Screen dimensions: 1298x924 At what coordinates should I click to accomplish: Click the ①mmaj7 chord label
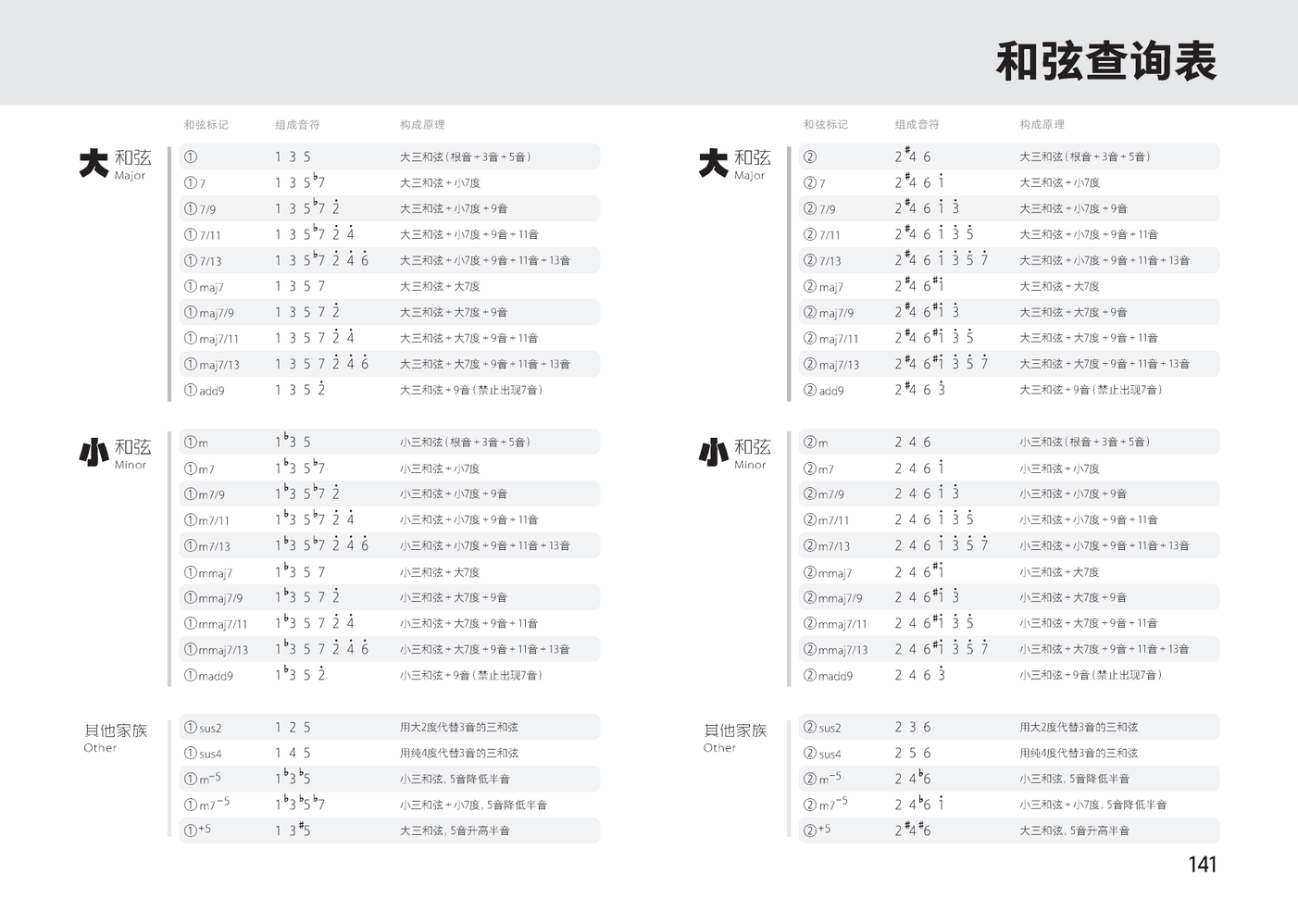pyautogui.click(x=208, y=573)
